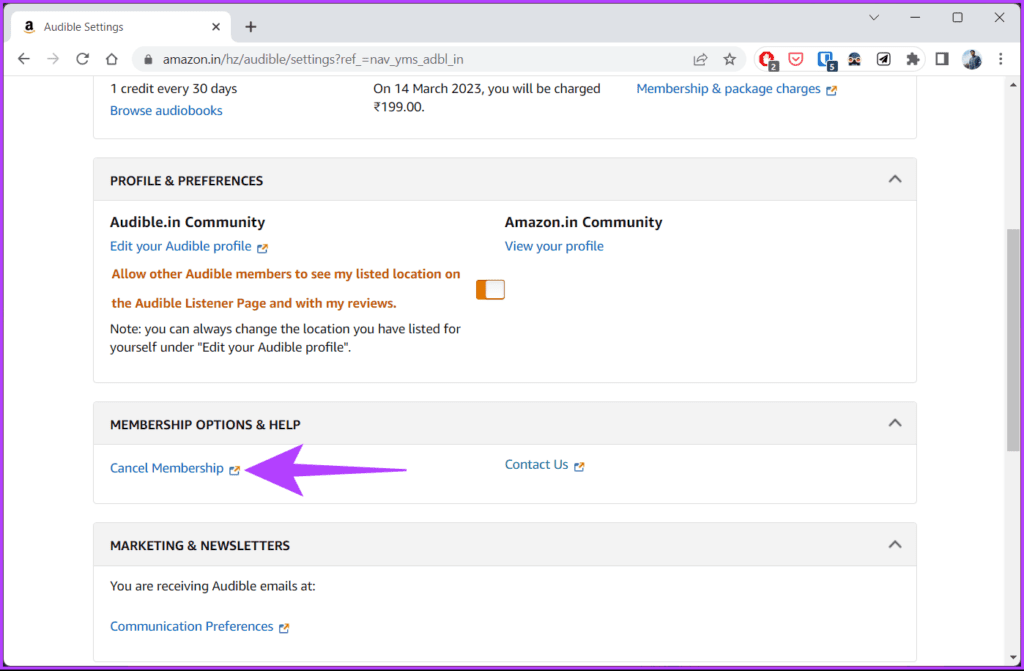The width and height of the screenshot is (1024, 671).
Task: Click the padlock site info icon
Action: tap(148, 59)
